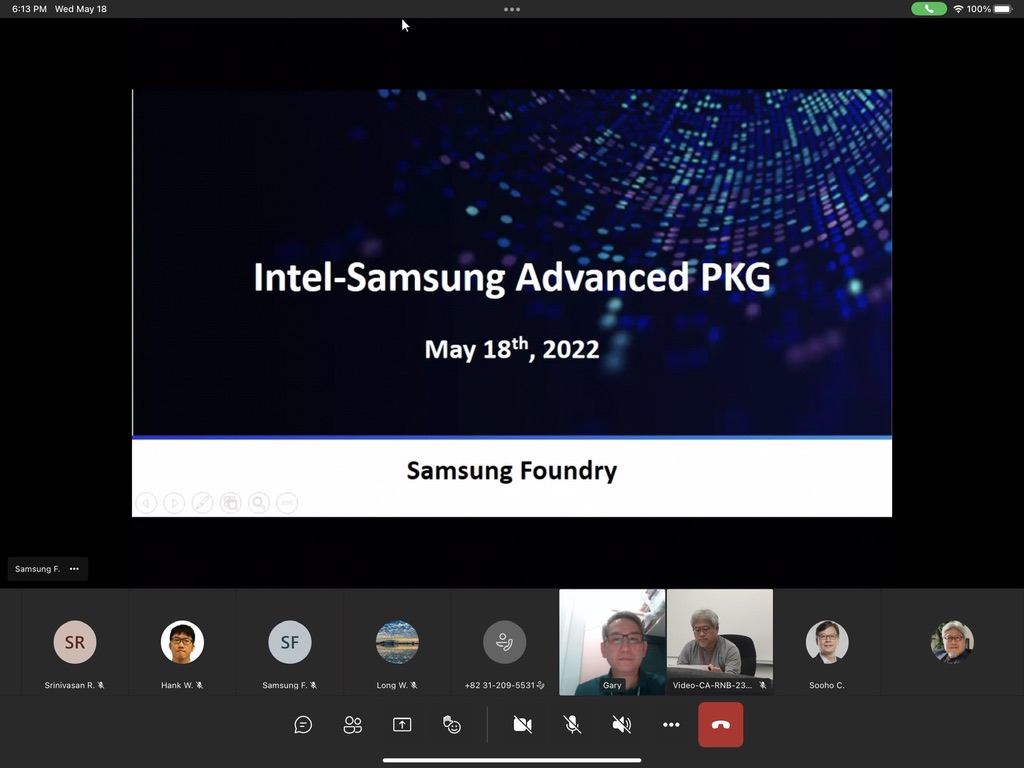This screenshot has height=768, width=1024.
Task: Tap Srinivasan R. participant avatar
Action: pyautogui.click(x=75, y=642)
